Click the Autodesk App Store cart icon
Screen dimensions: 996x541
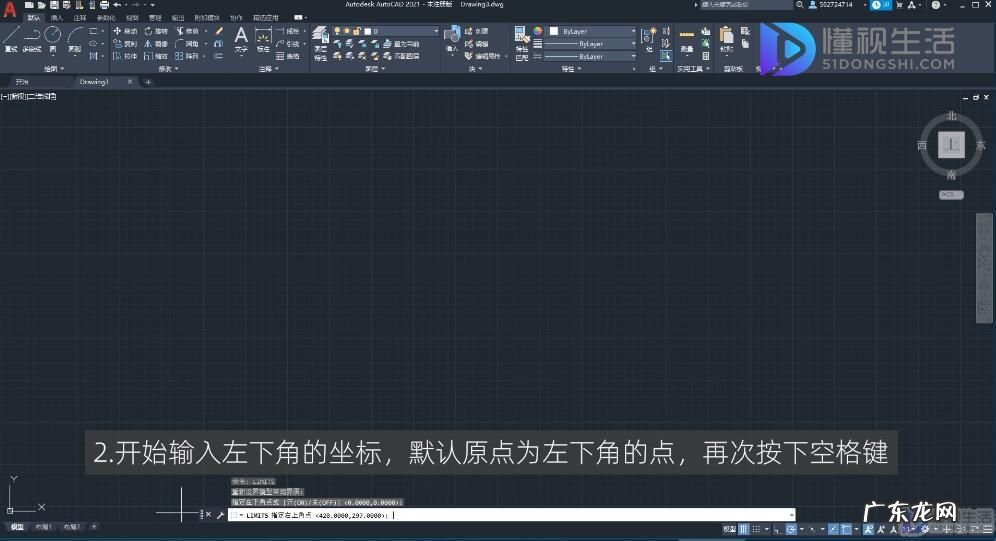click(x=899, y=5)
